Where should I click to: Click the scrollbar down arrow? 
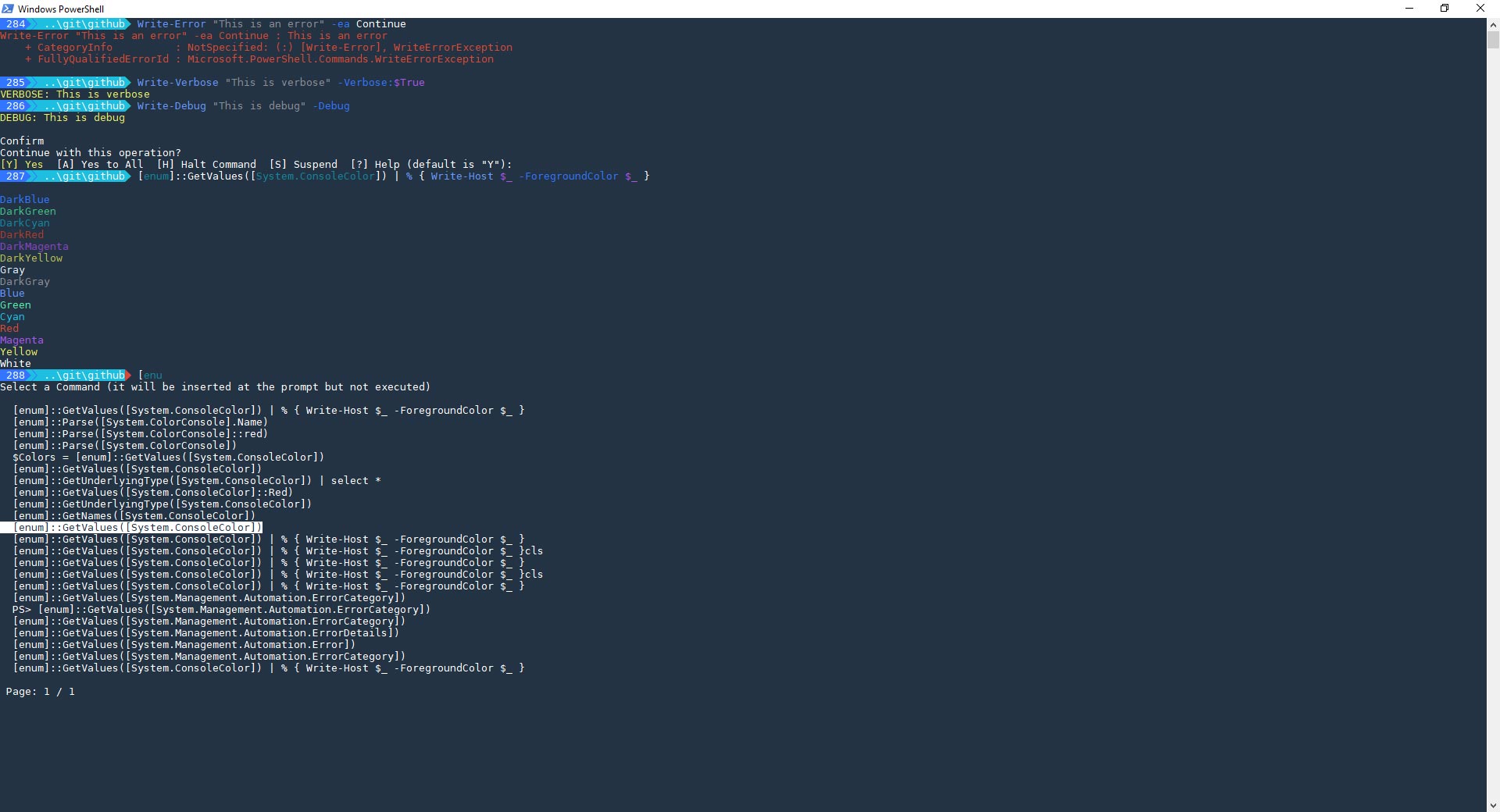click(1492, 806)
